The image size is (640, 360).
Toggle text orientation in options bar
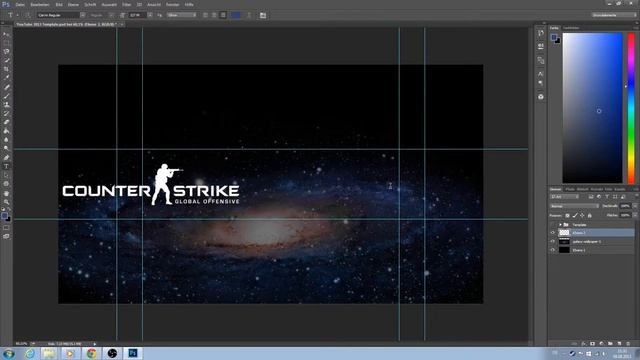[x=28, y=15]
